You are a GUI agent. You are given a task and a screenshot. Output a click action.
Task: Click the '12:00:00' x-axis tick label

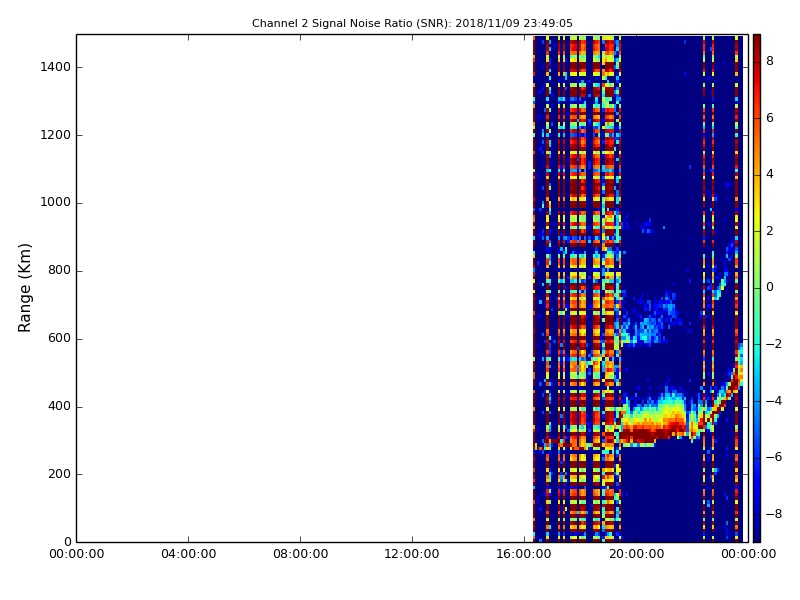[412, 554]
